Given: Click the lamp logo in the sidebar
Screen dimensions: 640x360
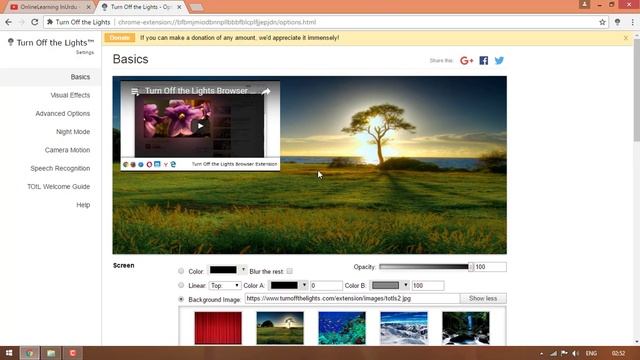Looking at the screenshot, I should pyautogui.click(x=11, y=42).
